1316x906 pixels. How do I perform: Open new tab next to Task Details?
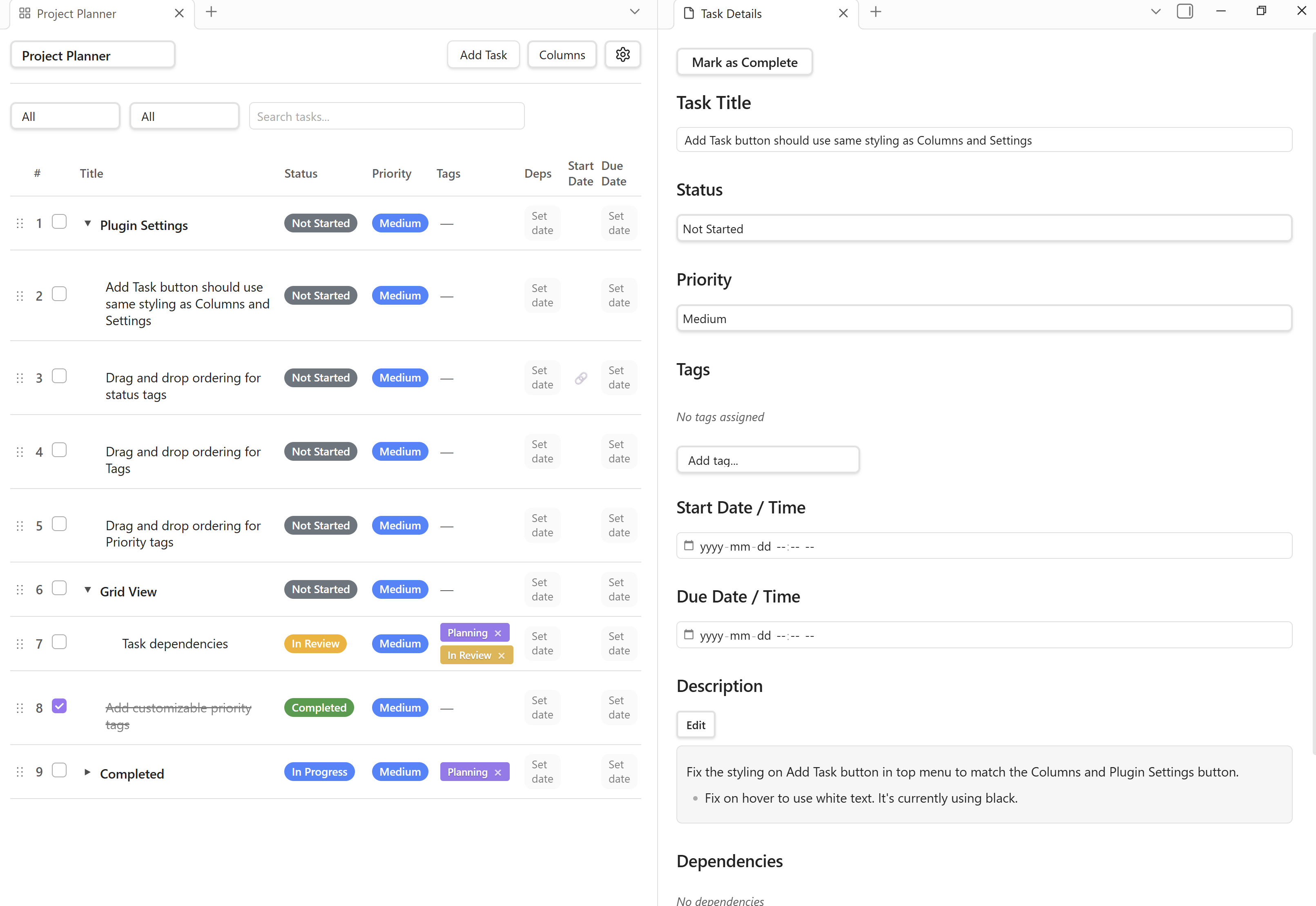point(876,12)
